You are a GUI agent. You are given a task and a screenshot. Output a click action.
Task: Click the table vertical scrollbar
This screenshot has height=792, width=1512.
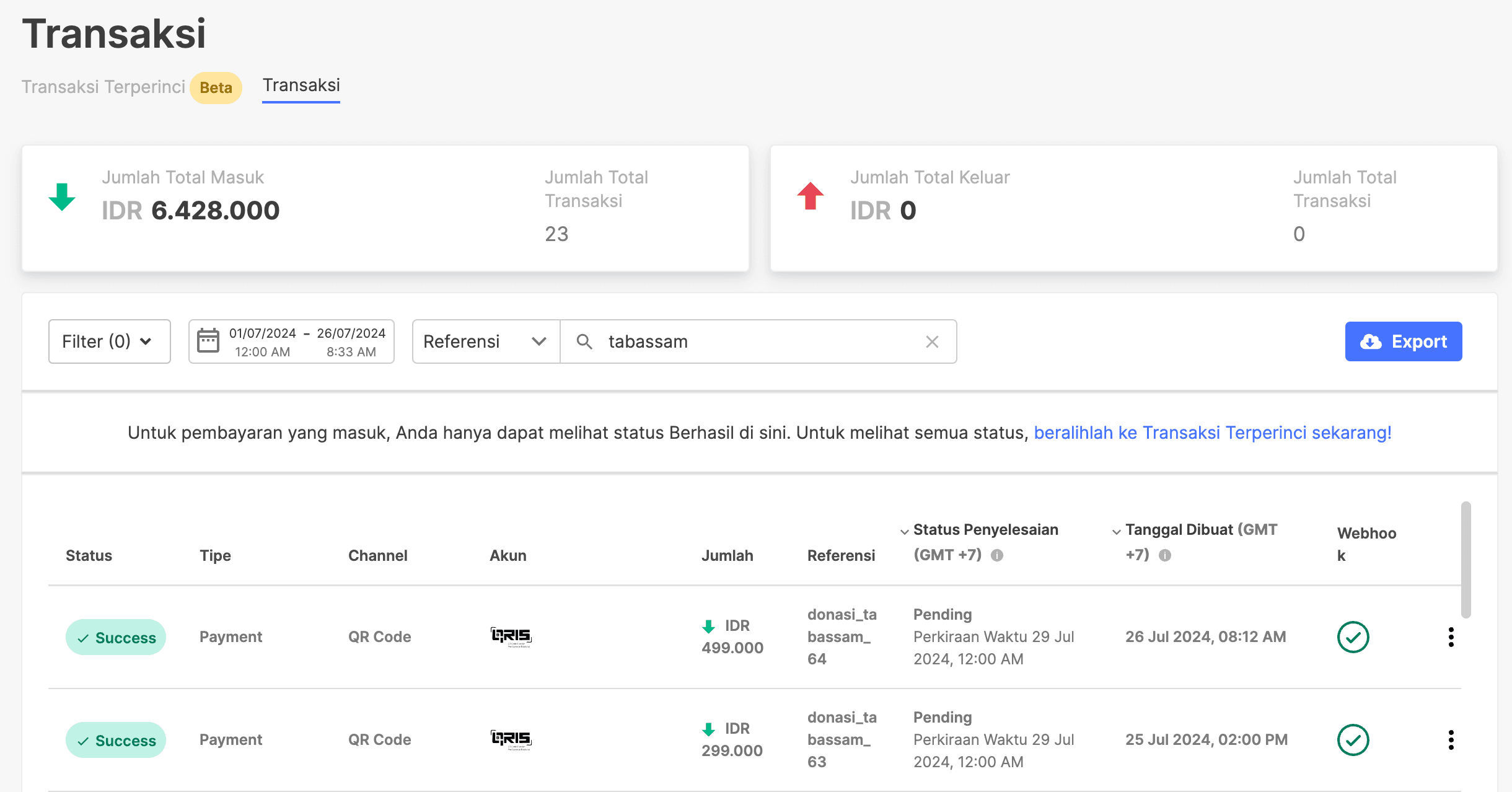1466,560
